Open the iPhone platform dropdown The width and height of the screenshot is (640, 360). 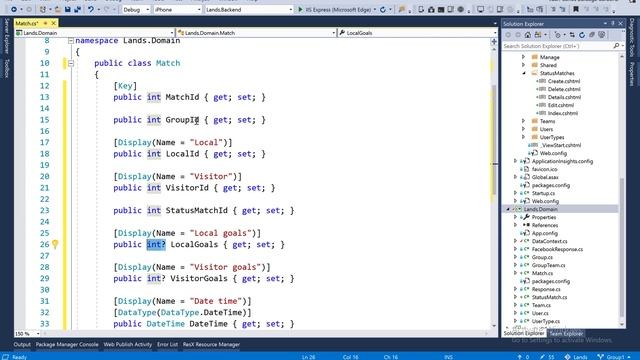click(x=178, y=9)
